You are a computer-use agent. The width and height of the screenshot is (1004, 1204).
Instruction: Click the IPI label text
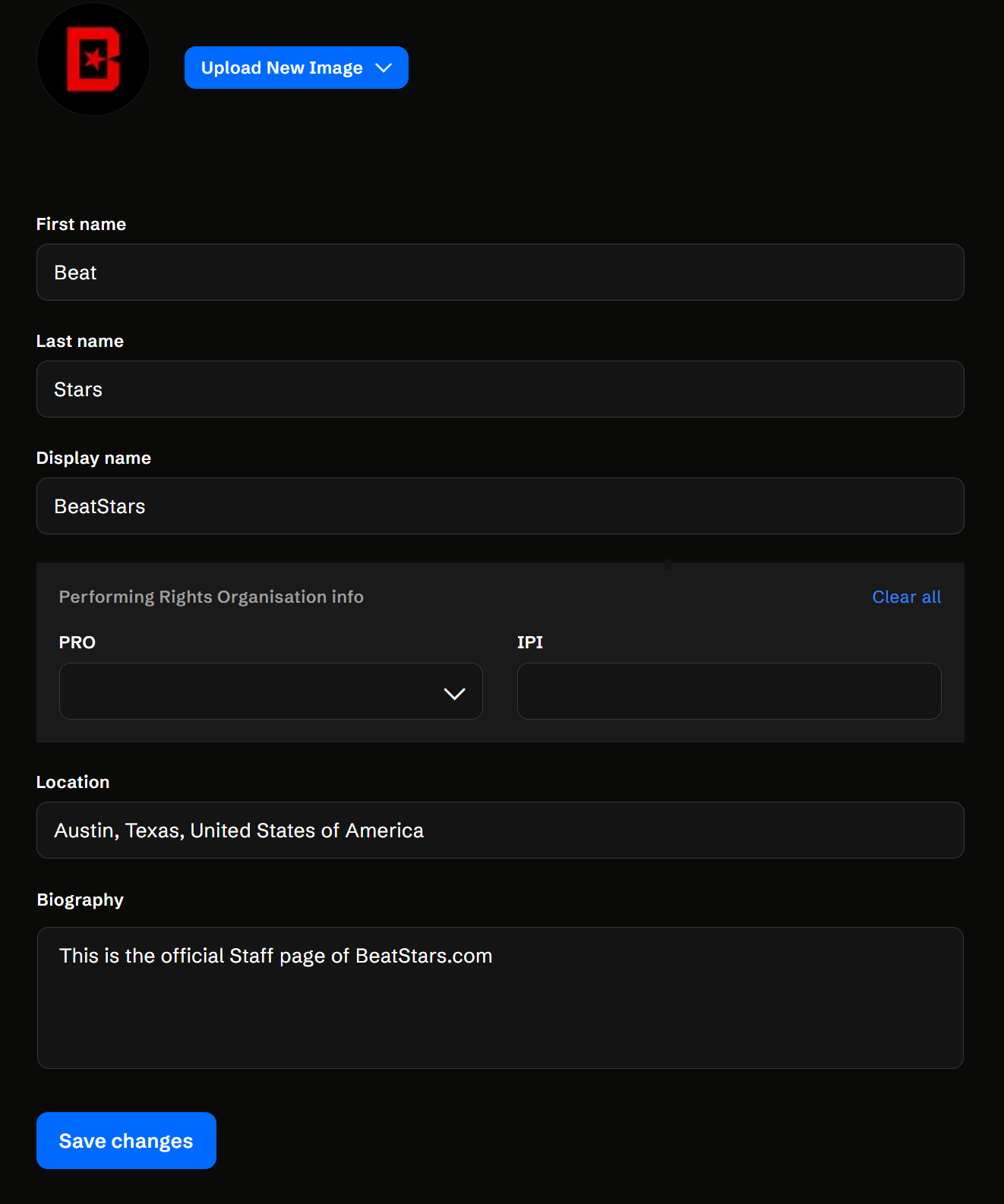coord(530,642)
